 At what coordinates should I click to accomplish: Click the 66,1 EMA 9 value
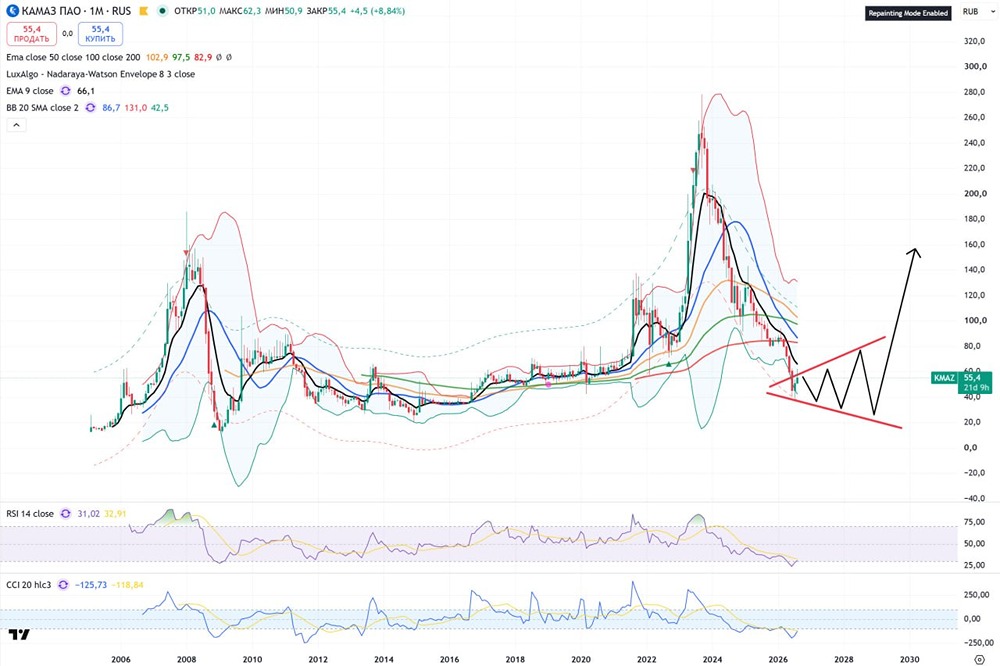click(86, 91)
